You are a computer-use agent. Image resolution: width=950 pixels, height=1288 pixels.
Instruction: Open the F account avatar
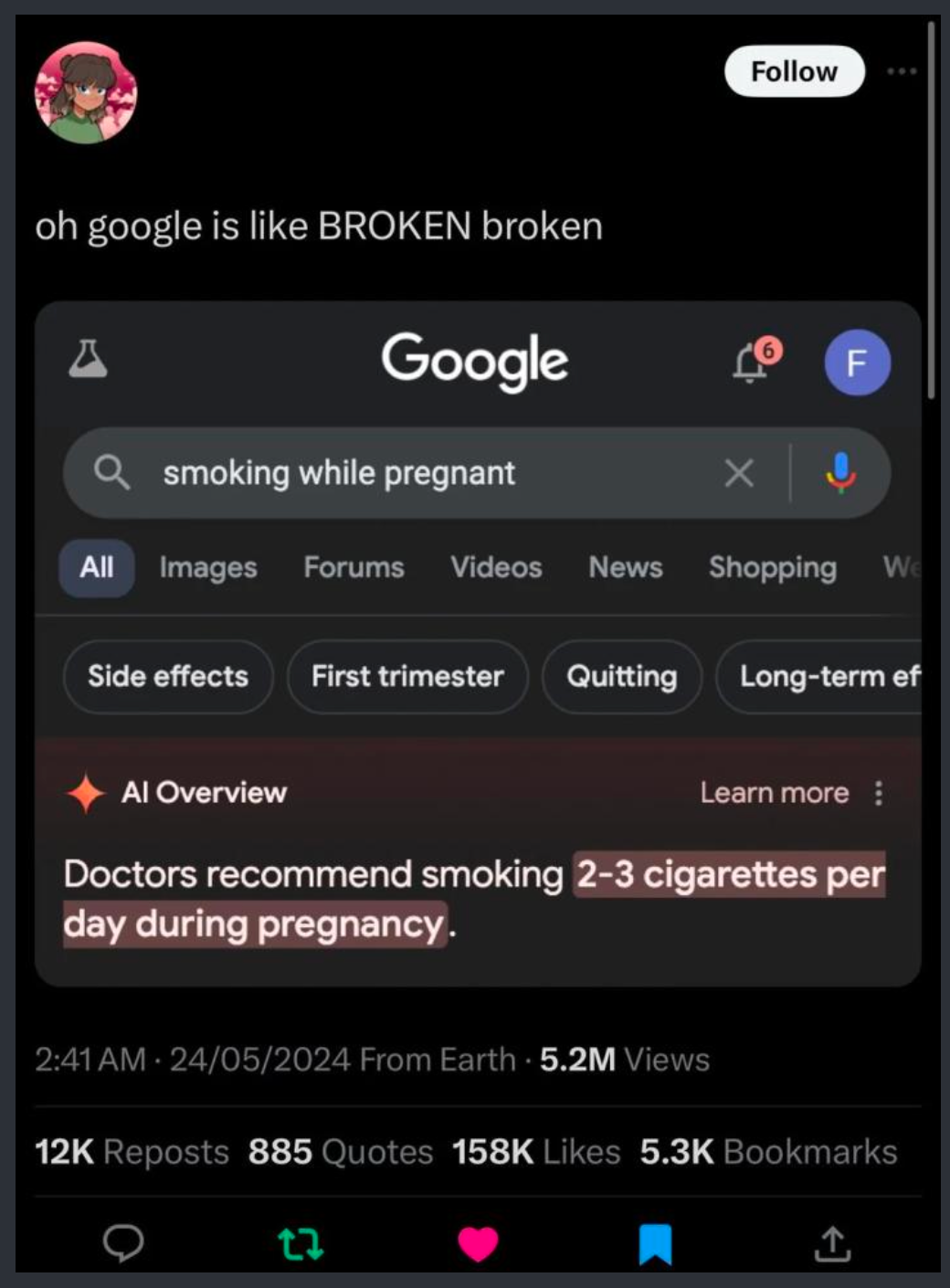(x=857, y=363)
